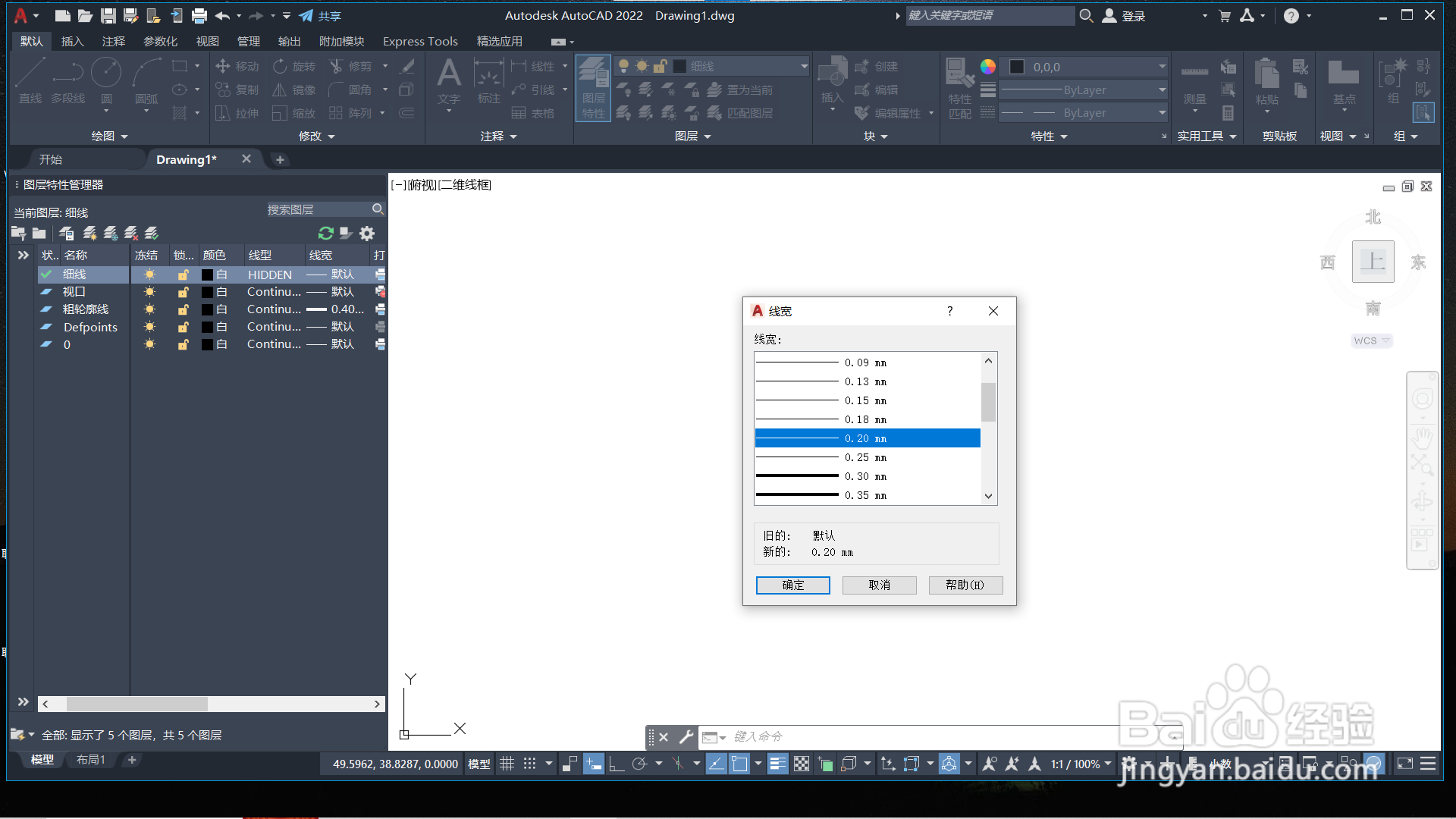Click the command line input field

940,736
